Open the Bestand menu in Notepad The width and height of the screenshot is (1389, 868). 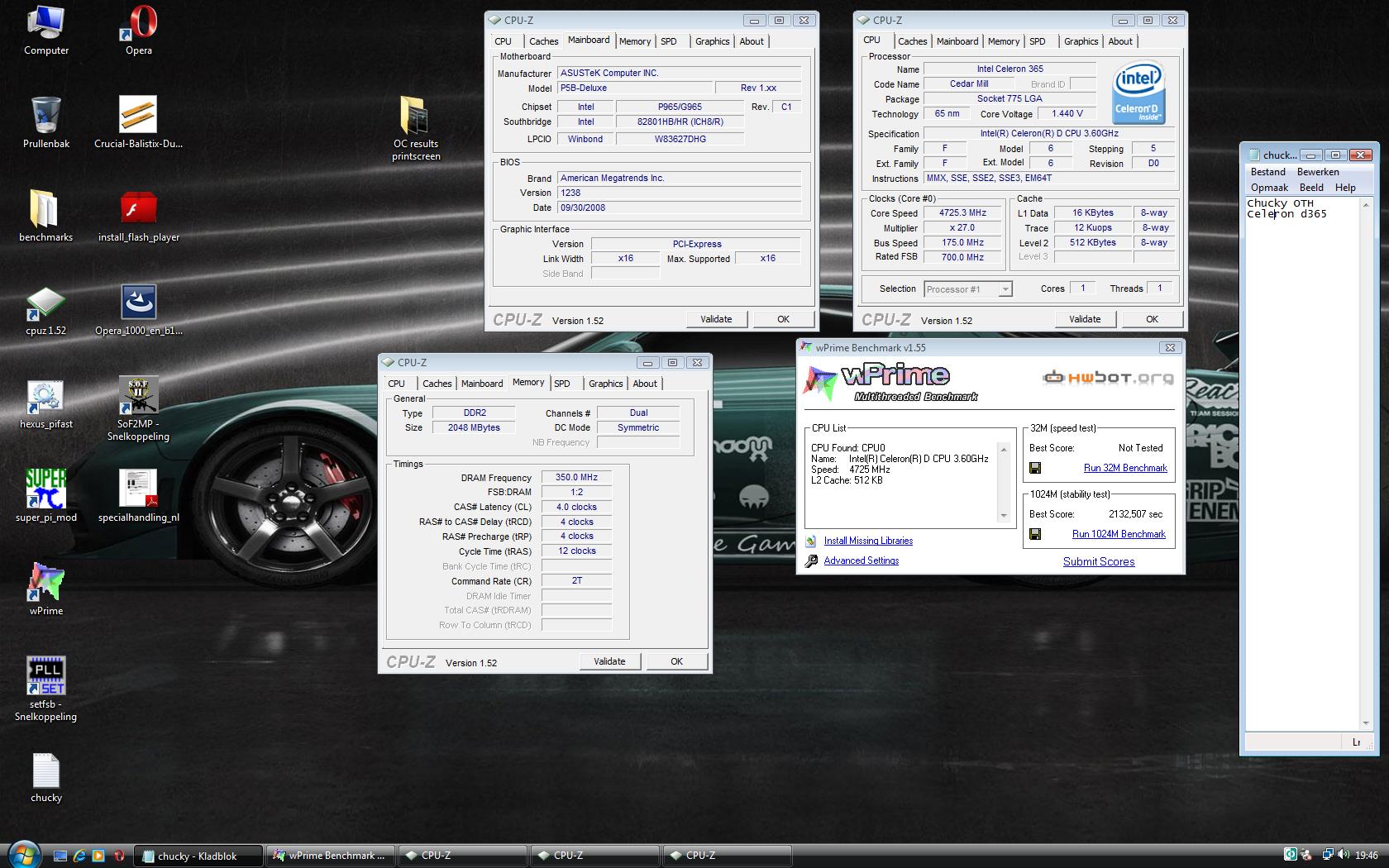pyautogui.click(x=1267, y=172)
